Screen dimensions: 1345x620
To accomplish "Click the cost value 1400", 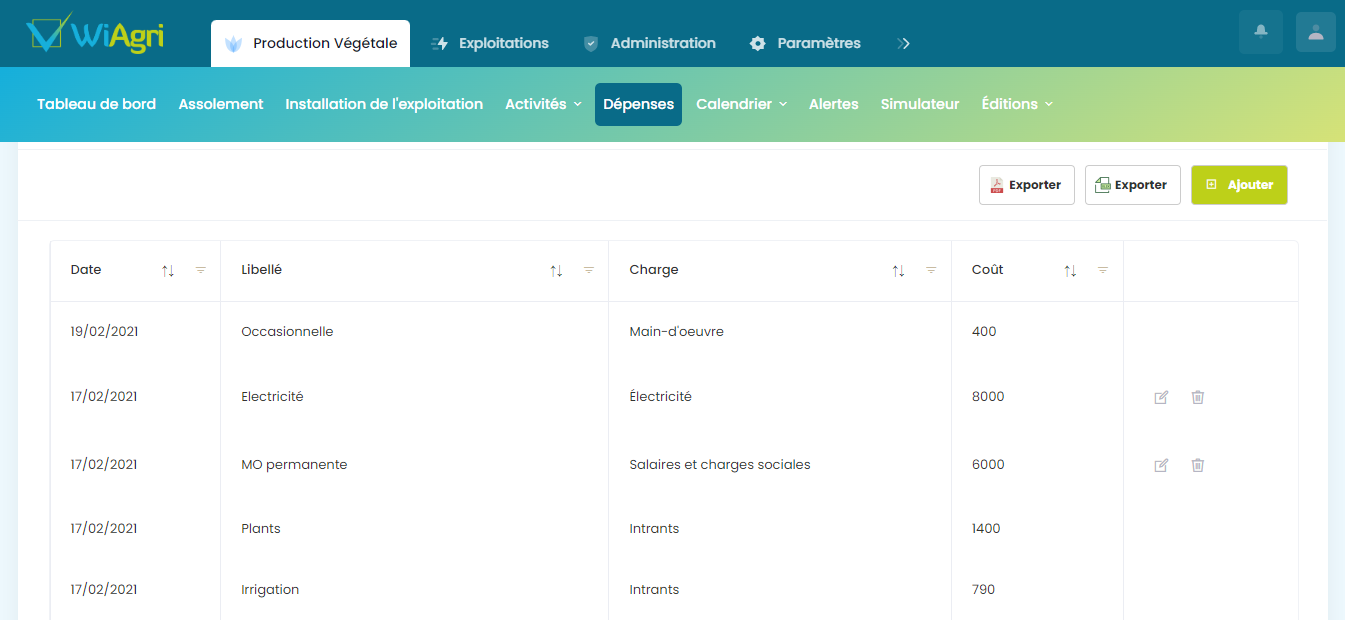I will pyautogui.click(x=986, y=529).
